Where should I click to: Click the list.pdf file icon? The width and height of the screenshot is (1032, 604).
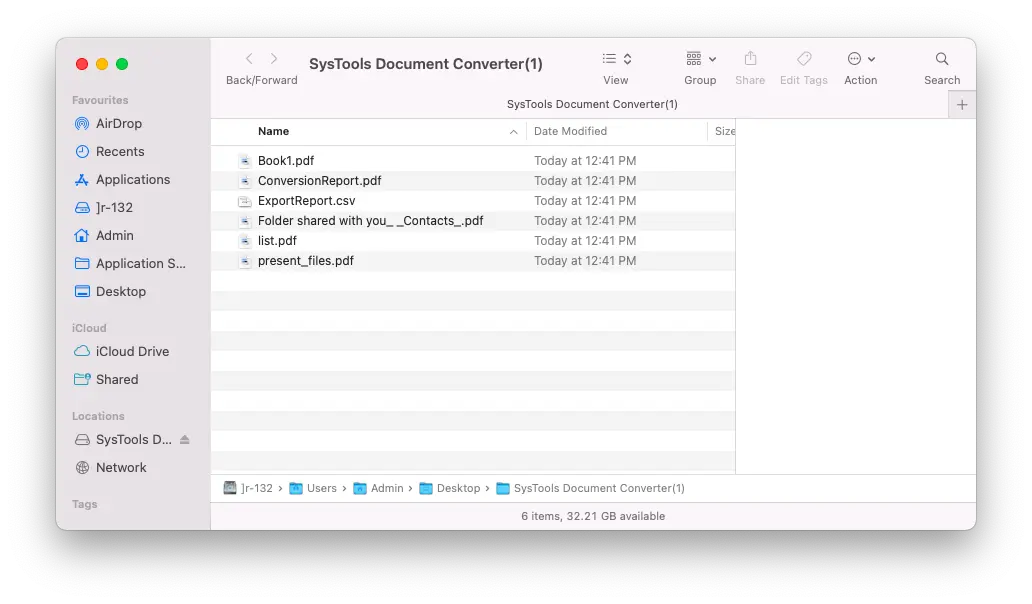pos(245,241)
